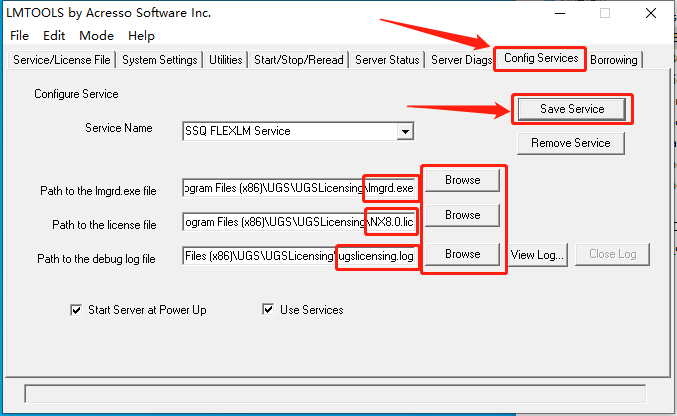Screen dimensions: 677x416
Task: Switch to the Borrowing tab
Action: coord(614,60)
